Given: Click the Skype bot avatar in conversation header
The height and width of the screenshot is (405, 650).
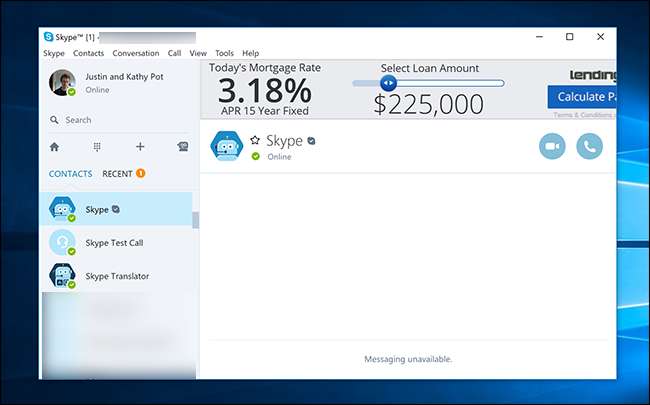Looking at the screenshot, I should 226,146.
